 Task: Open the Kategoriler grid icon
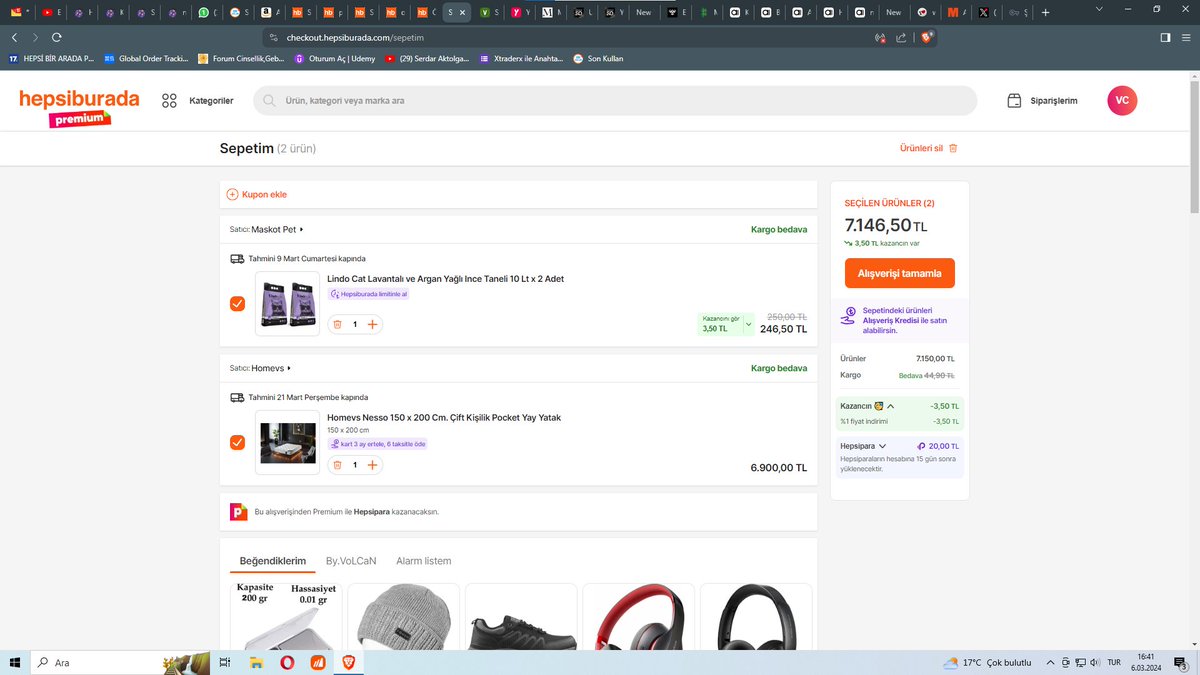tap(169, 101)
